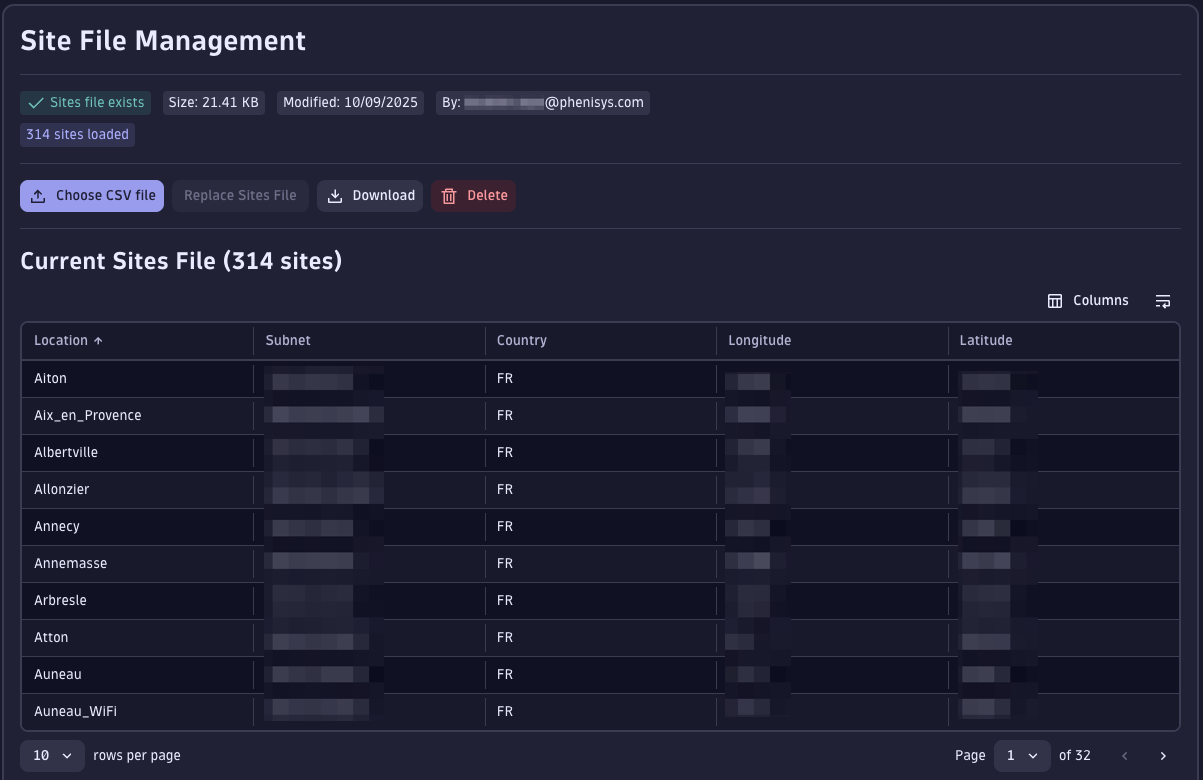Toggle sort order on the Country column

521,340
